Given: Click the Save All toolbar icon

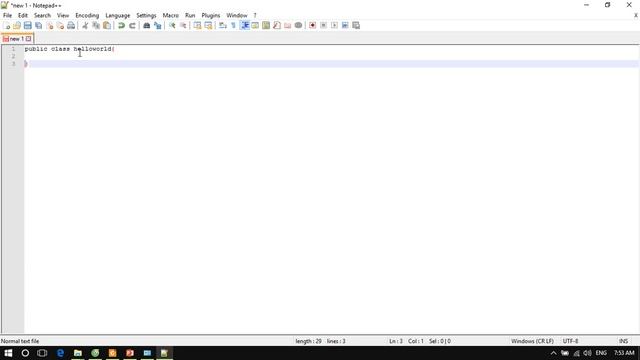Looking at the screenshot, I should (x=39, y=25).
